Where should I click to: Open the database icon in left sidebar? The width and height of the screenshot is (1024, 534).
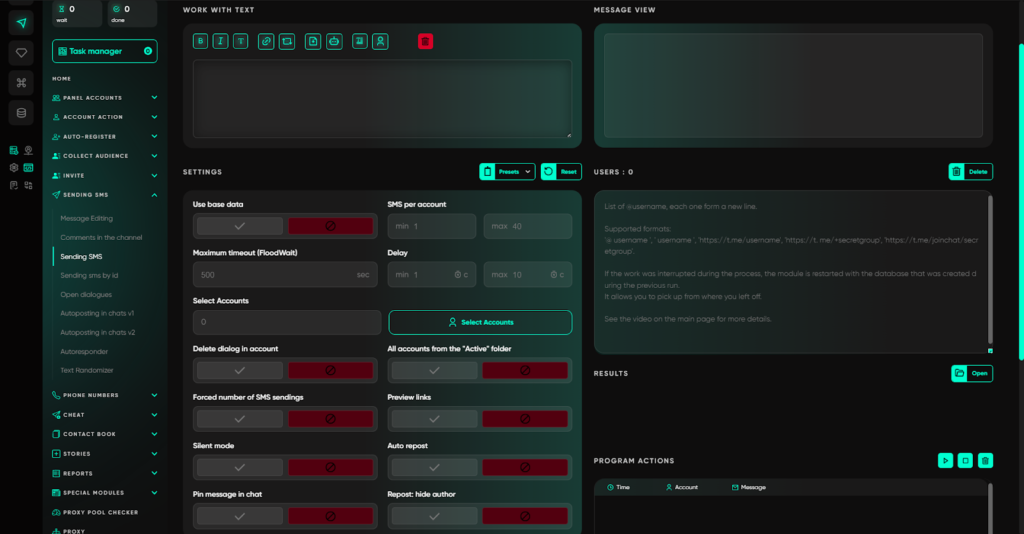point(21,112)
